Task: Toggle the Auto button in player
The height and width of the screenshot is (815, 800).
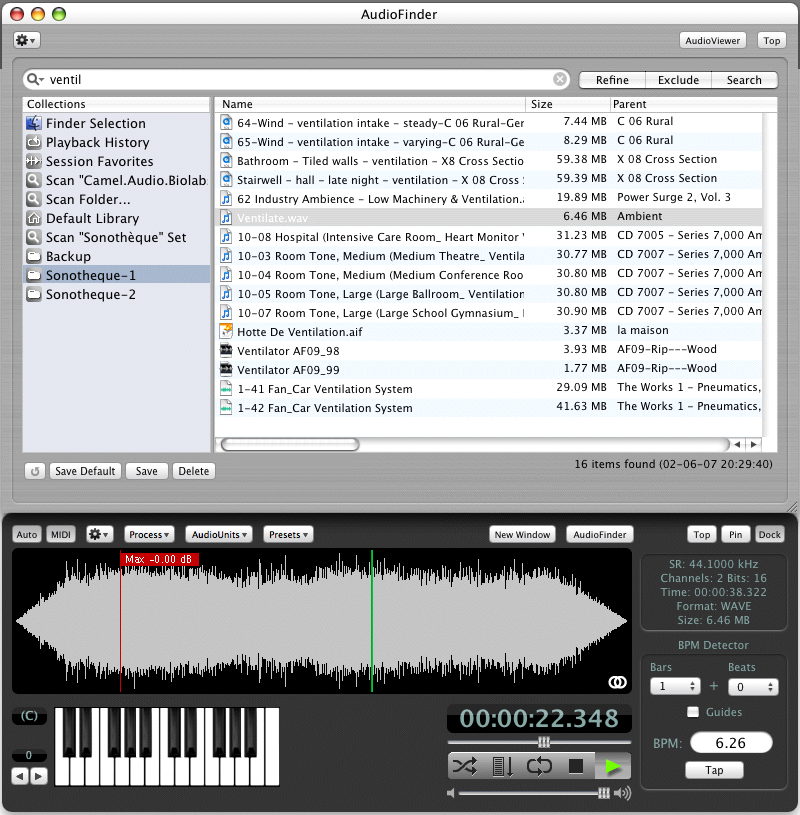Action: pos(27,535)
